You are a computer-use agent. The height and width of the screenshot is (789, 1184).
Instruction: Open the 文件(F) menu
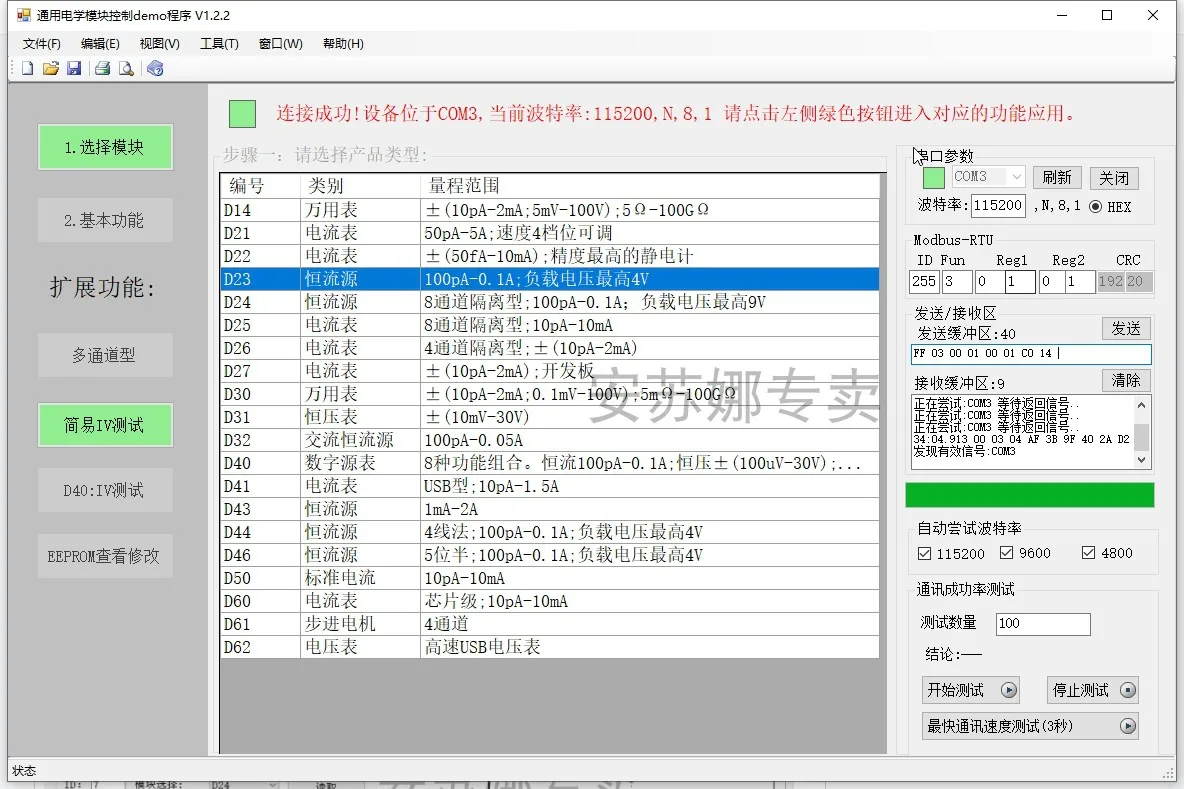42,44
